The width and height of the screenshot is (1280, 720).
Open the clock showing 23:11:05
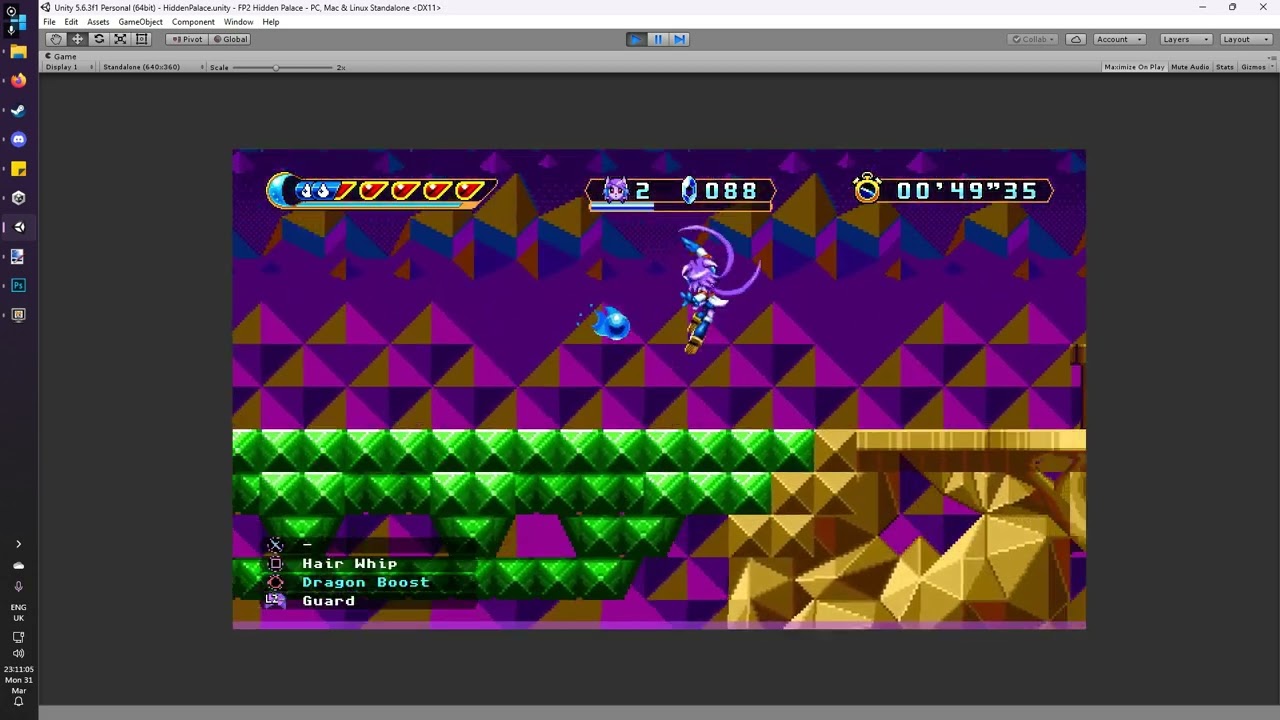pyautogui.click(x=18, y=680)
